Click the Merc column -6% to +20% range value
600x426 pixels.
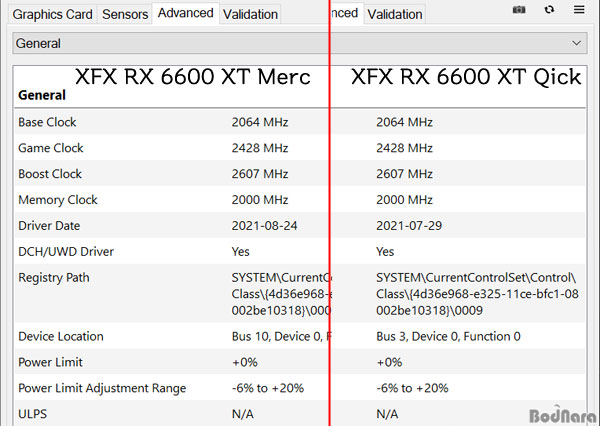point(267,388)
